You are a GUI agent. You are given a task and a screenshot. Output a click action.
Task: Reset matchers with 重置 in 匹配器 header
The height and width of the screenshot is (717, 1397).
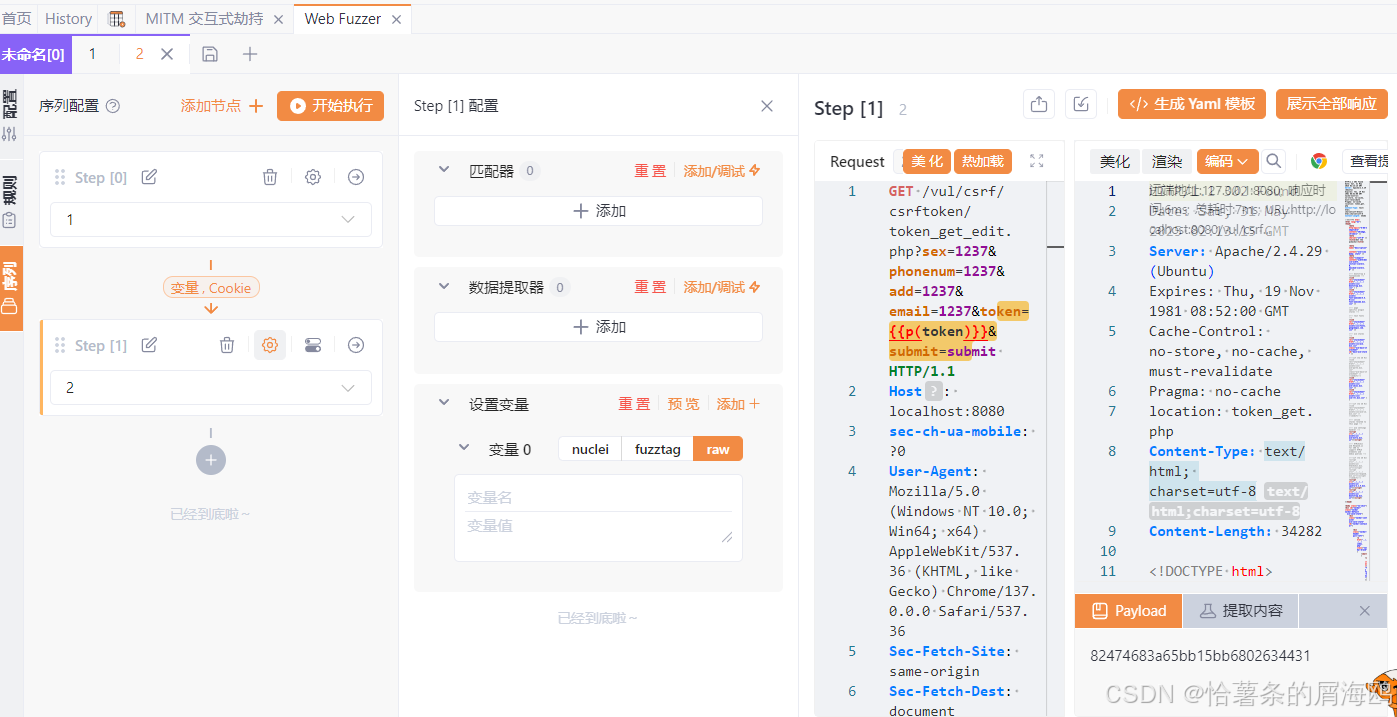pyautogui.click(x=650, y=171)
